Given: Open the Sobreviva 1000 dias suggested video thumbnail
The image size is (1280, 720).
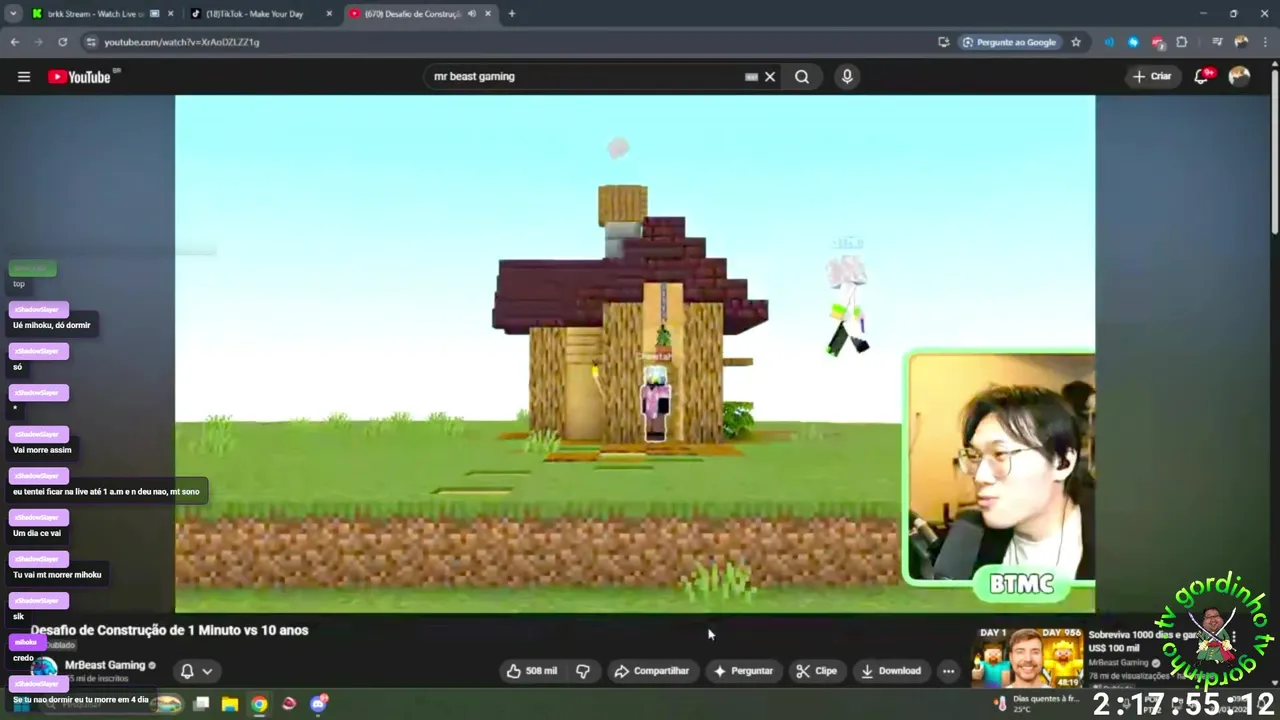Looking at the screenshot, I should tap(1027, 657).
